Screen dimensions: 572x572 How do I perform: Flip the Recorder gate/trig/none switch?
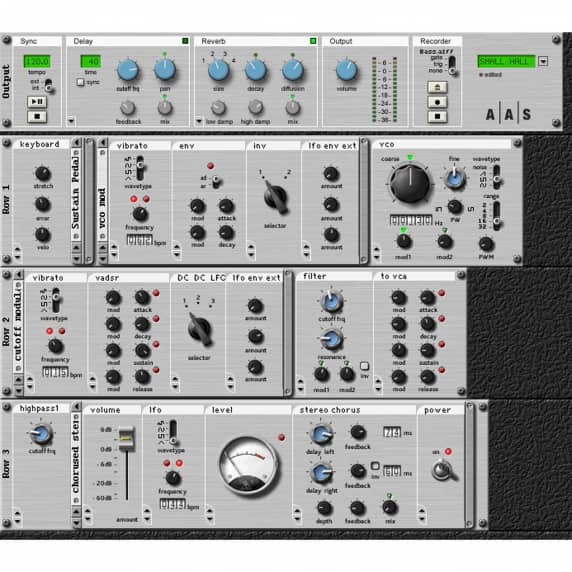tap(452, 66)
